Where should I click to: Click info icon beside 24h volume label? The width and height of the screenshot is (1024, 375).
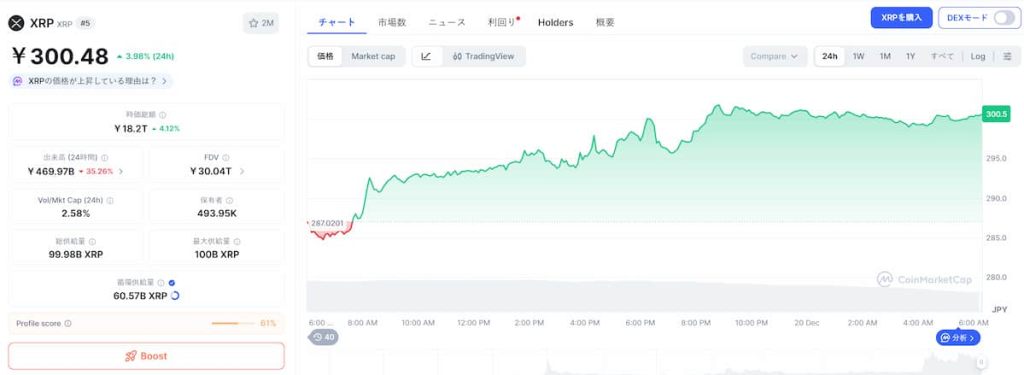tap(104, 157)
